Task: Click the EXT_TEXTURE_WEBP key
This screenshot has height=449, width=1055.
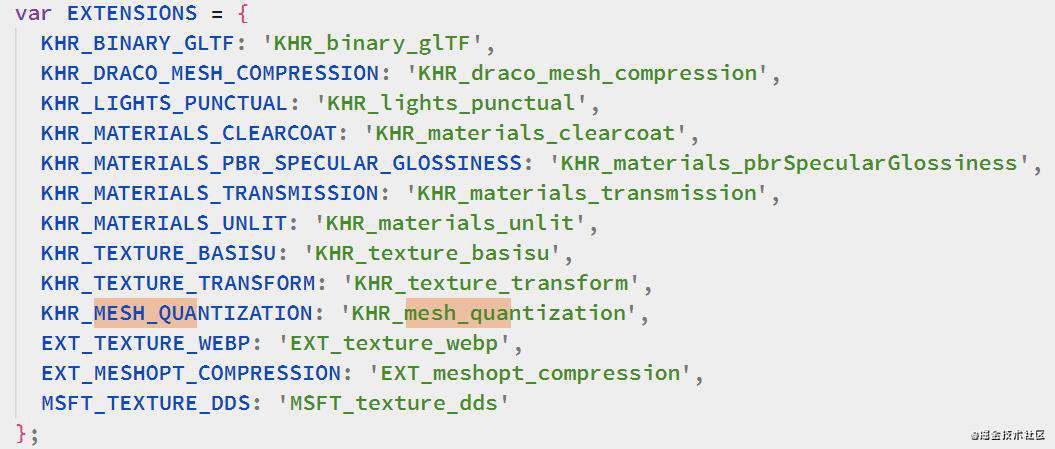Action: point(146,343)
